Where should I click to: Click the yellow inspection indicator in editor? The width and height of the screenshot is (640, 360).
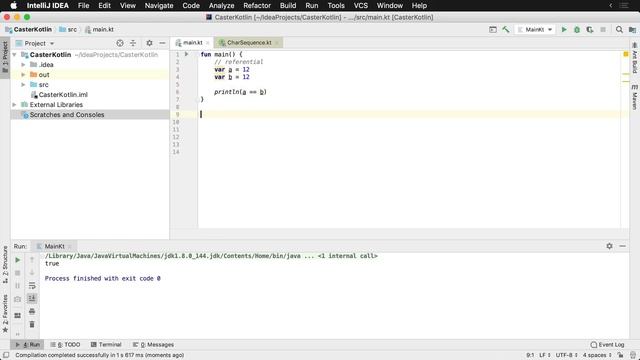626,54
